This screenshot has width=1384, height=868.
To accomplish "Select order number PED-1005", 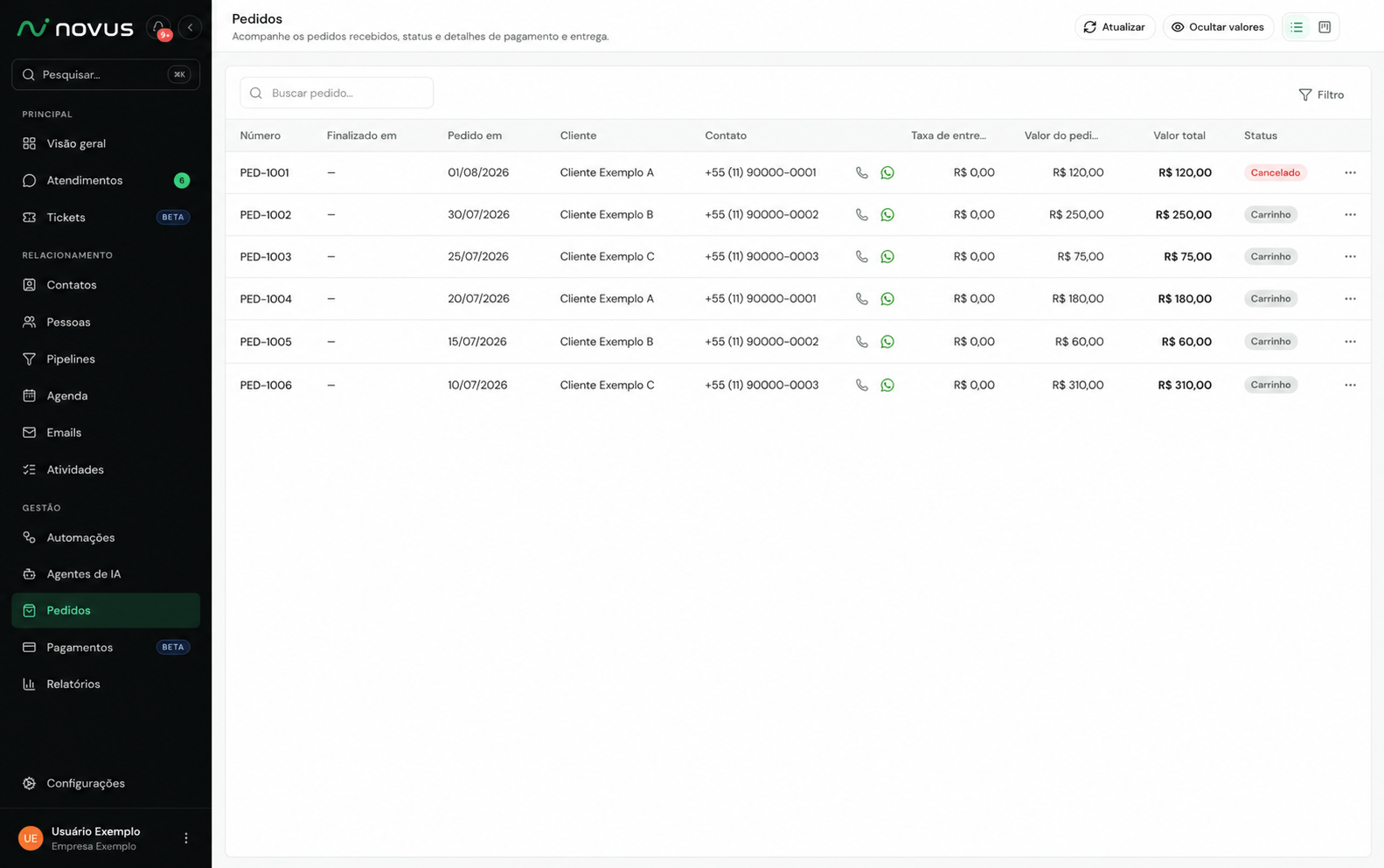I will [x=266, y=342].
